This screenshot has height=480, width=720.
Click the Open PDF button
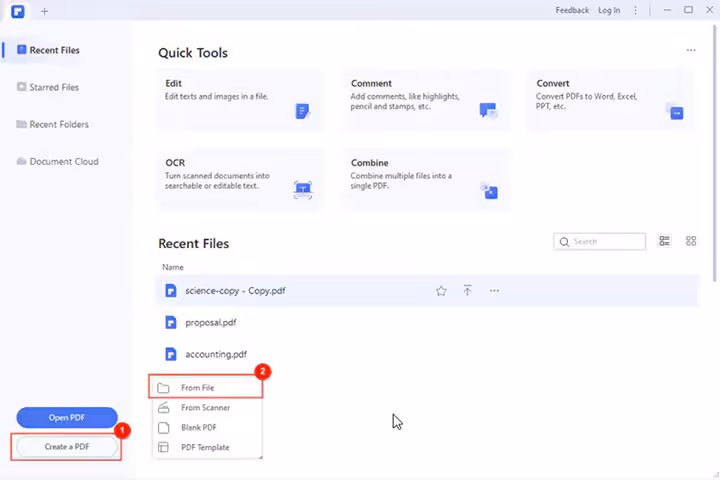(x=67, y=417)
